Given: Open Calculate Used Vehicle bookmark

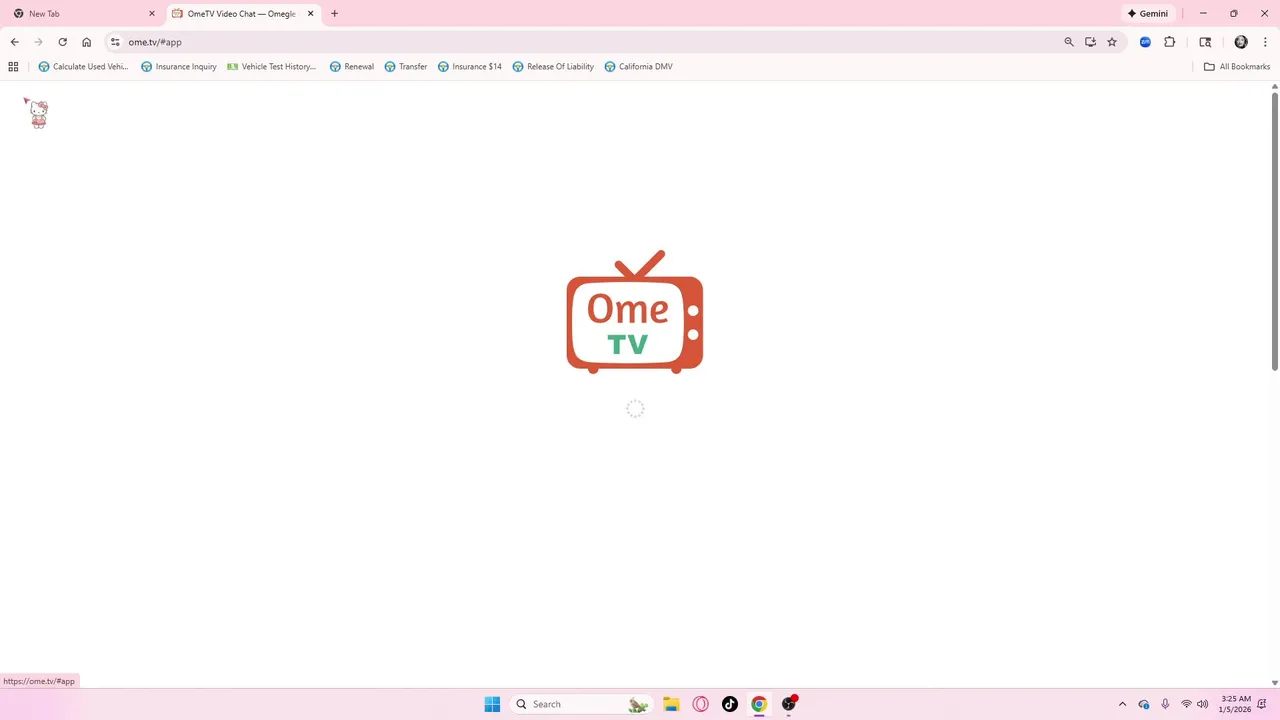Looking at the screenshot, I should pos(83,67).
